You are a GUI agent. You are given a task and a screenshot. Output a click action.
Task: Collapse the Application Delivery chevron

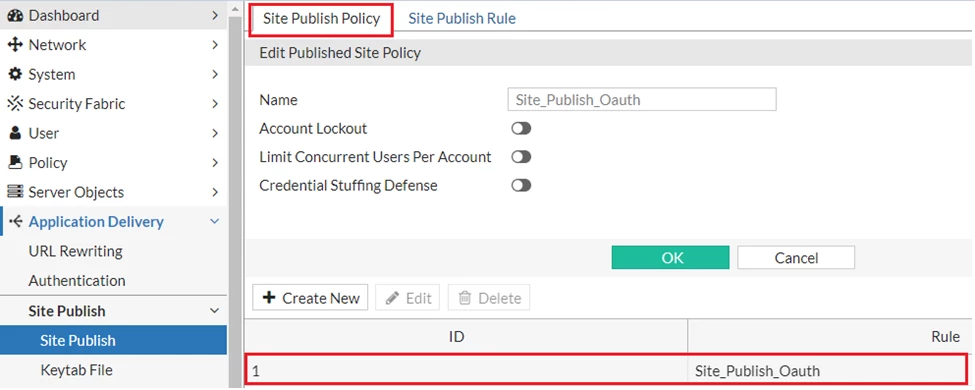coord(215,221)
